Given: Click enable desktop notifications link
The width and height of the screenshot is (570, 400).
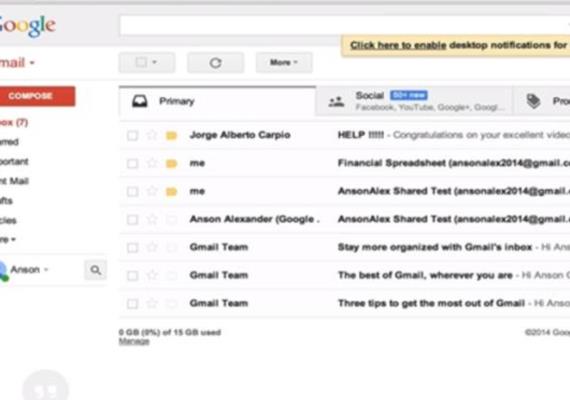Looking at the screenshot, I should (398, 45).
